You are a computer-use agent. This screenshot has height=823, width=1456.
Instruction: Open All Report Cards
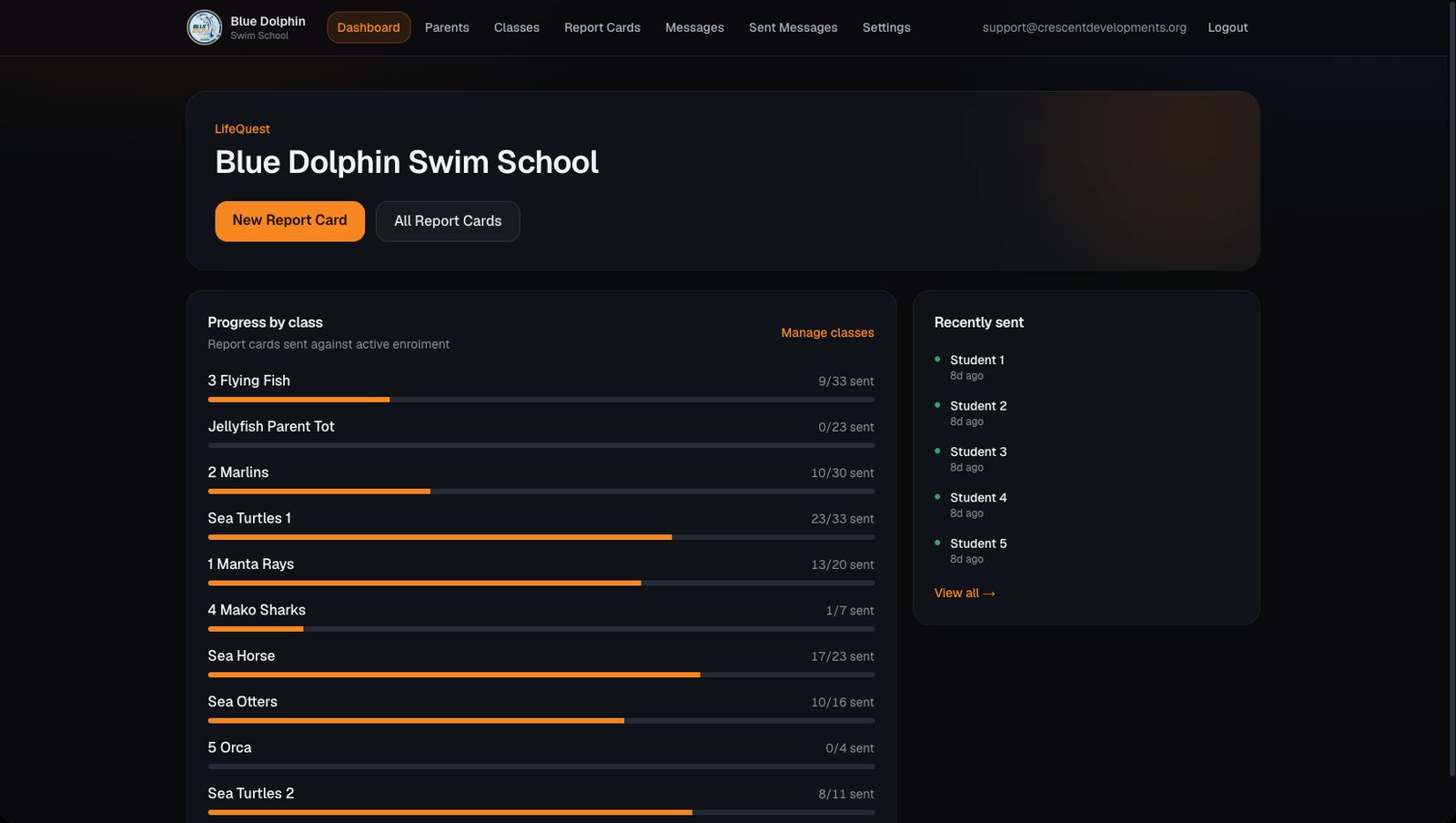[448, 221]
